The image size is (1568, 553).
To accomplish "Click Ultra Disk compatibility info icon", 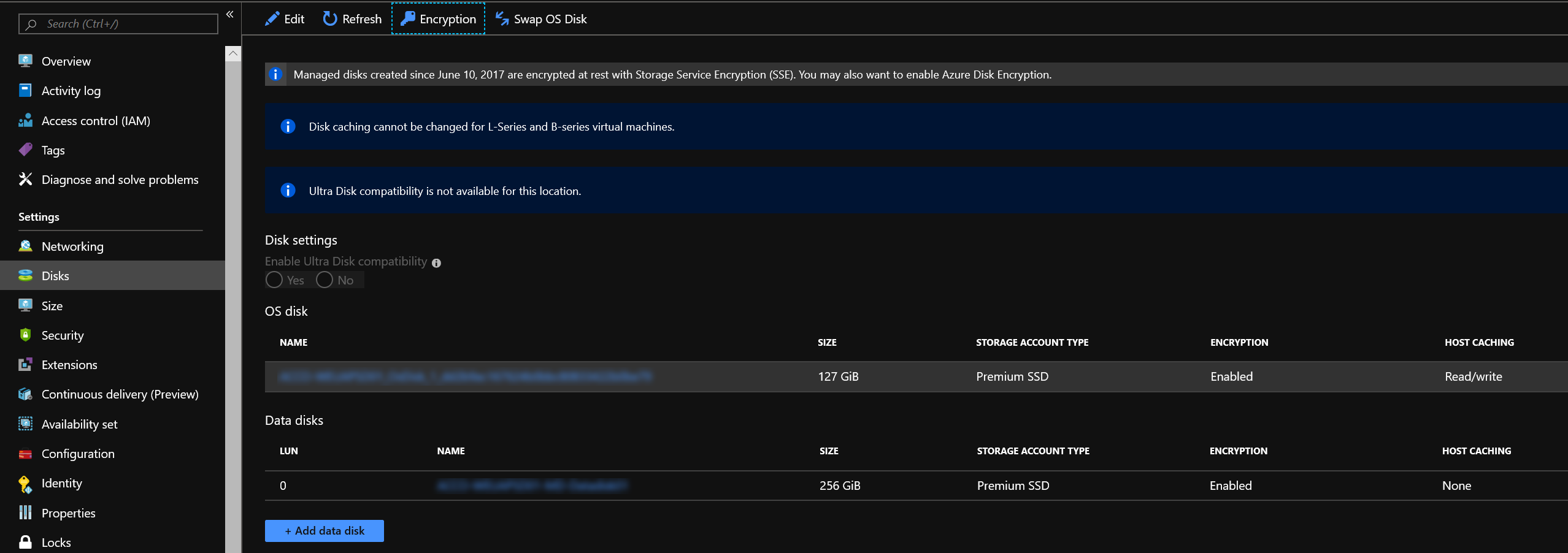I will pos(436,263).
